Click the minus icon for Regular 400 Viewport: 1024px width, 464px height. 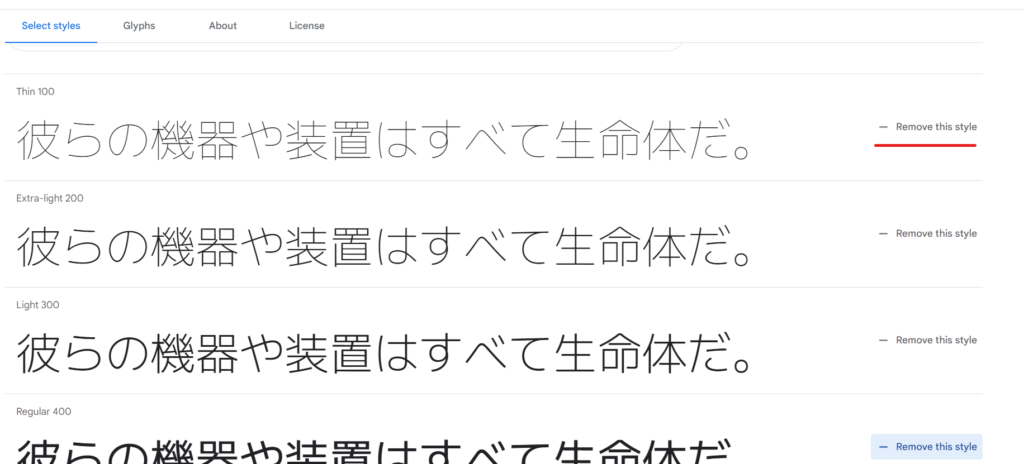[x=884, y=446]
